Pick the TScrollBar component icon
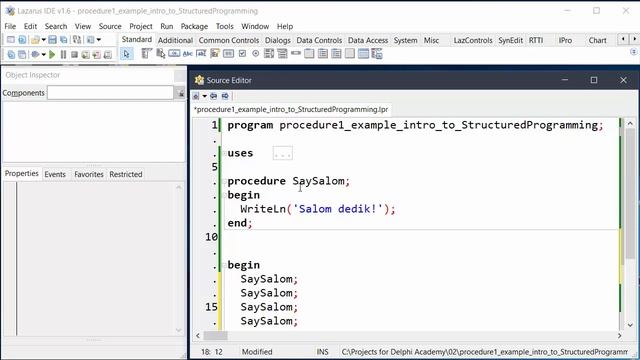 [x=296, y=53]
